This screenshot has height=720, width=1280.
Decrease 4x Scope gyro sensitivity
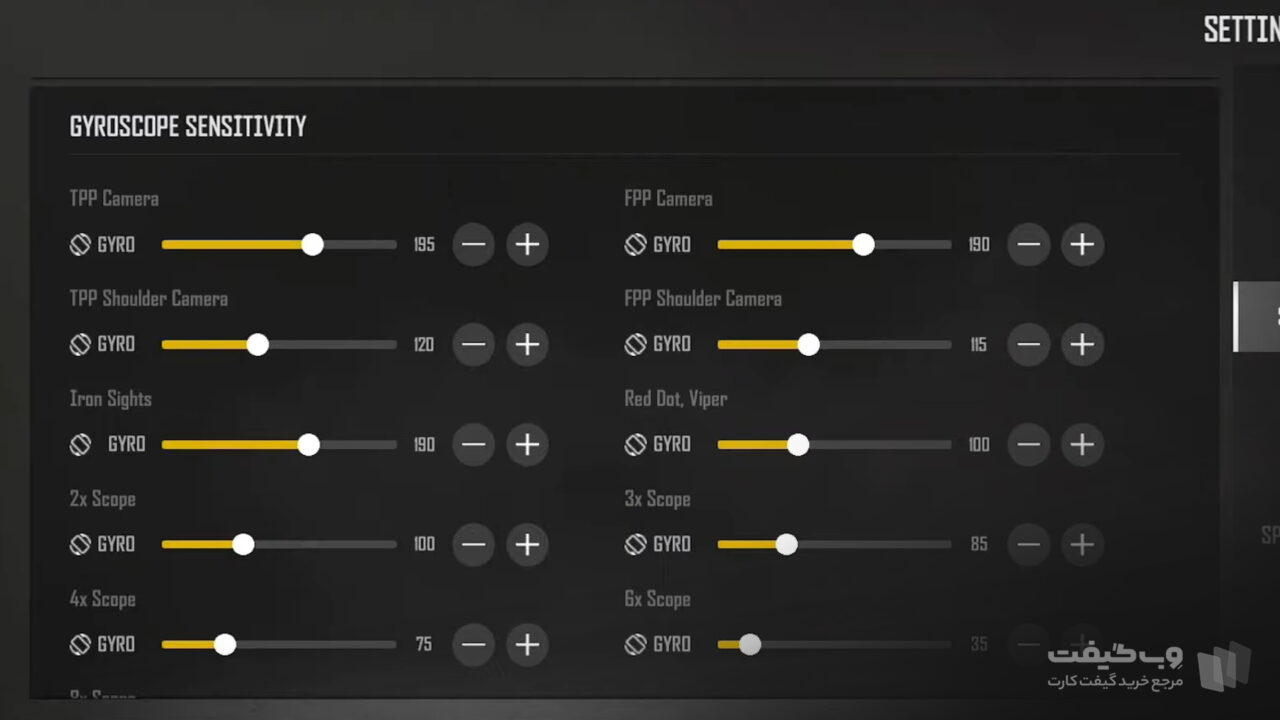(474, 644)
